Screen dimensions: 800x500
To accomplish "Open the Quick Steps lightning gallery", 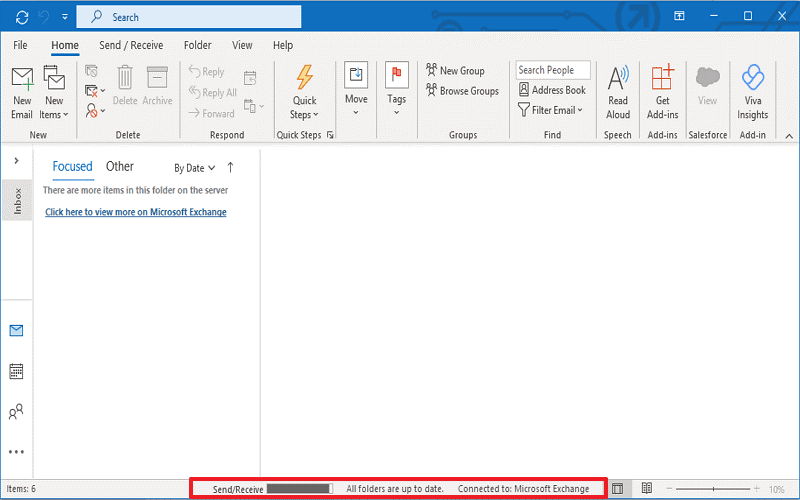I will coord(304,93).
